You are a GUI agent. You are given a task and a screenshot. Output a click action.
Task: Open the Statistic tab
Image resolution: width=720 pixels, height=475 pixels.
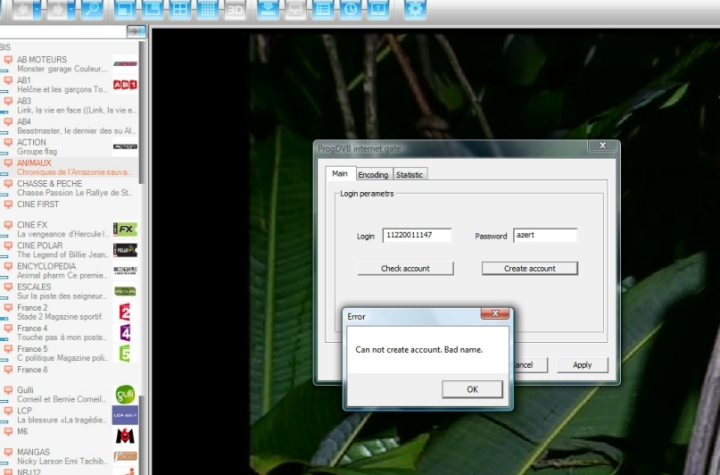pyautogui.click(x=410, y=174)
